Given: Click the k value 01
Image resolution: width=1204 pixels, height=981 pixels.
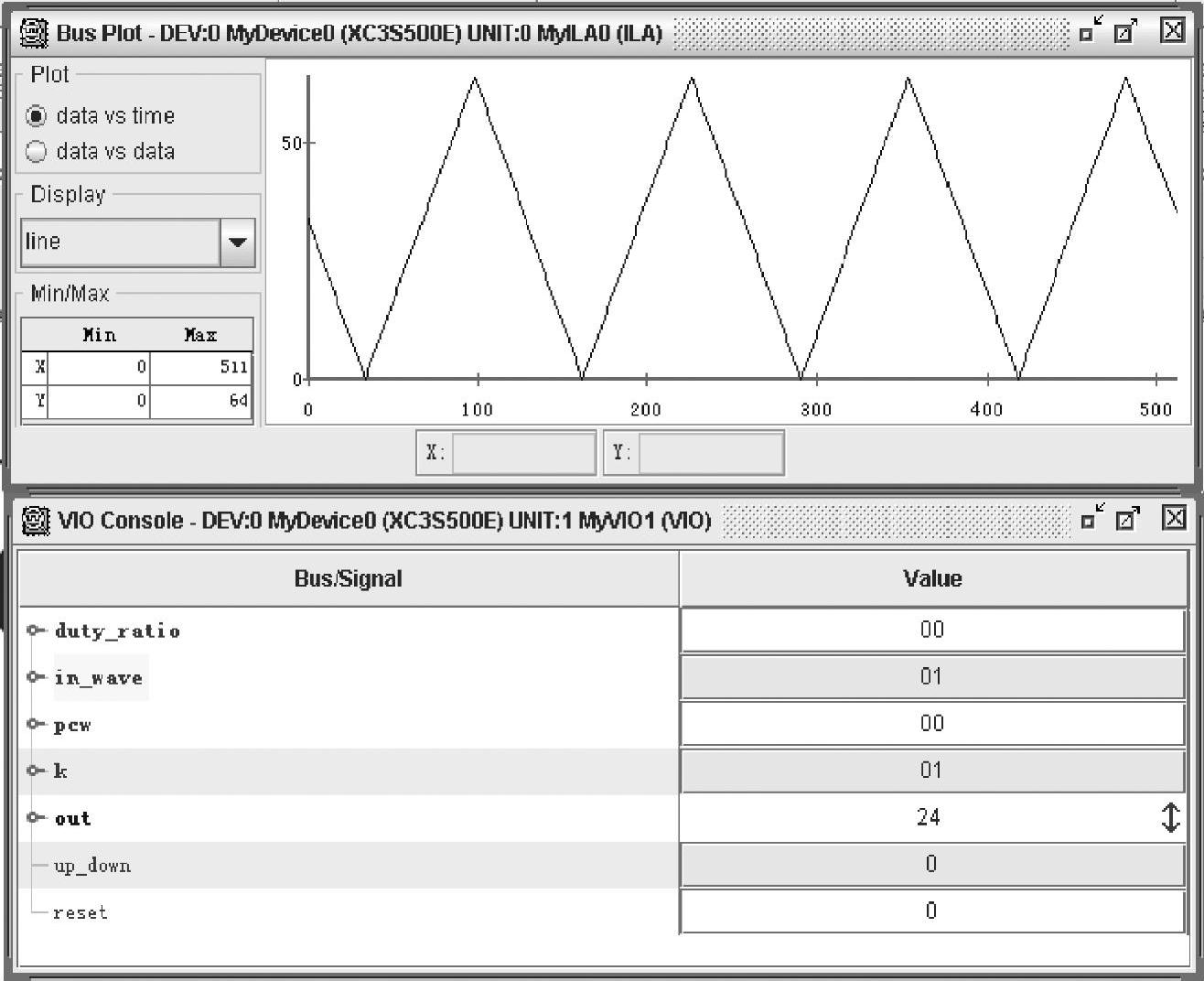Looking at the screenshot, I should [932, 771].
